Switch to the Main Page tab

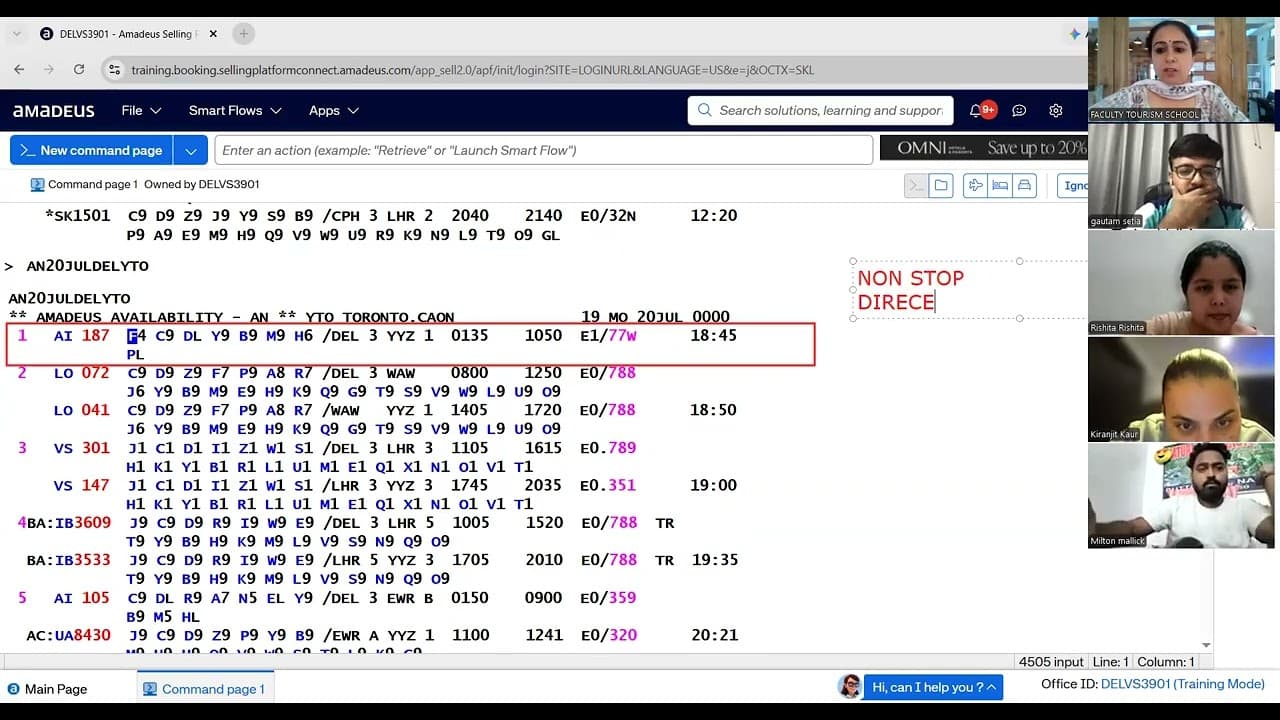point(47,689)
